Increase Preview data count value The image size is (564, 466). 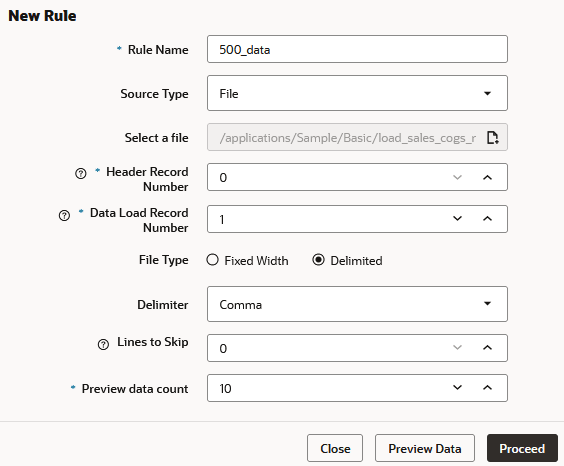coord(487,388)
